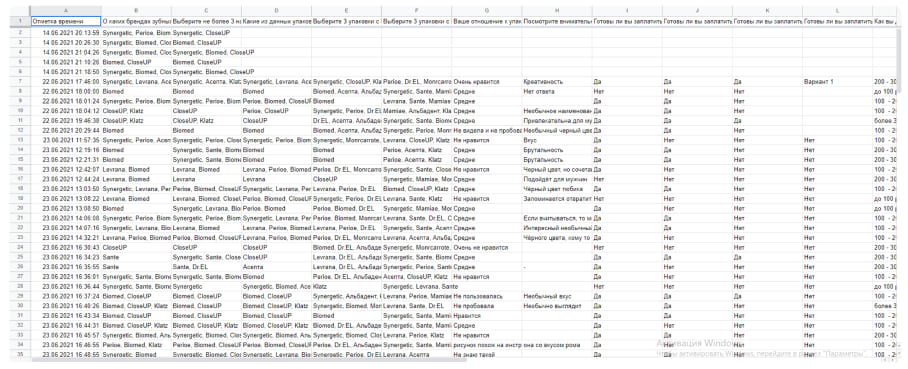Select timestamp '22.06.2021 18:04:12'

pos(71,111)
